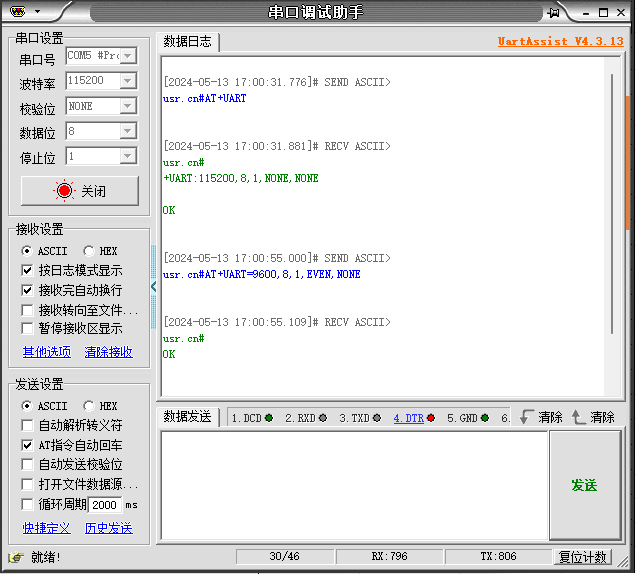The image size is (636, 574).
Task: Collapse the left panel with the splitter arrow
Action: click(153, 287)
